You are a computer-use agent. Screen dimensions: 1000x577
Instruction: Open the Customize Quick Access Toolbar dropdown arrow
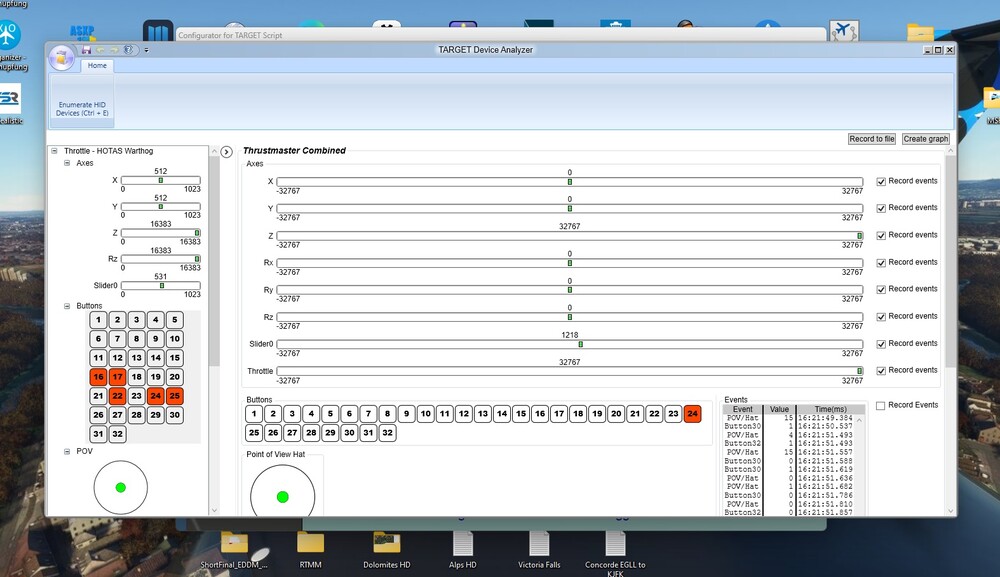(146, 50)
